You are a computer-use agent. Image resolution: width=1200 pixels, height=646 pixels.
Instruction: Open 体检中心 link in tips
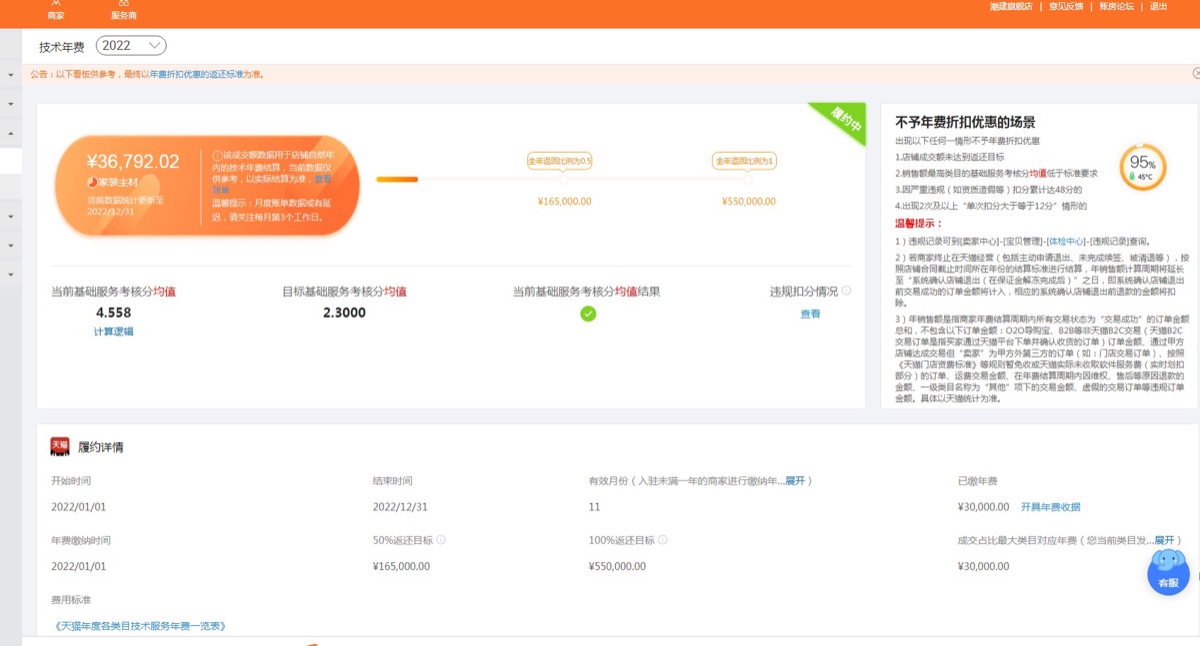tap(1065, 242)
